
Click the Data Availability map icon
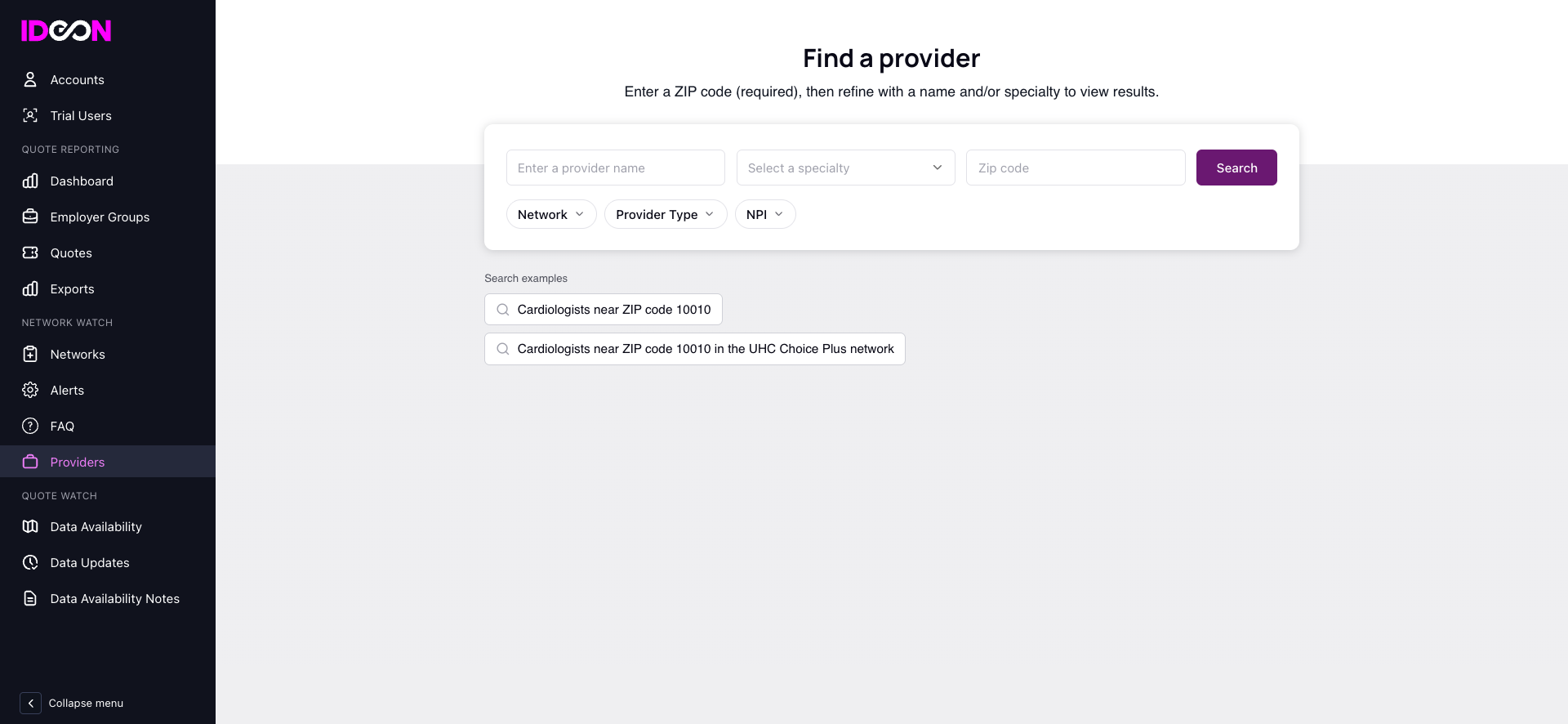point(30,526)
